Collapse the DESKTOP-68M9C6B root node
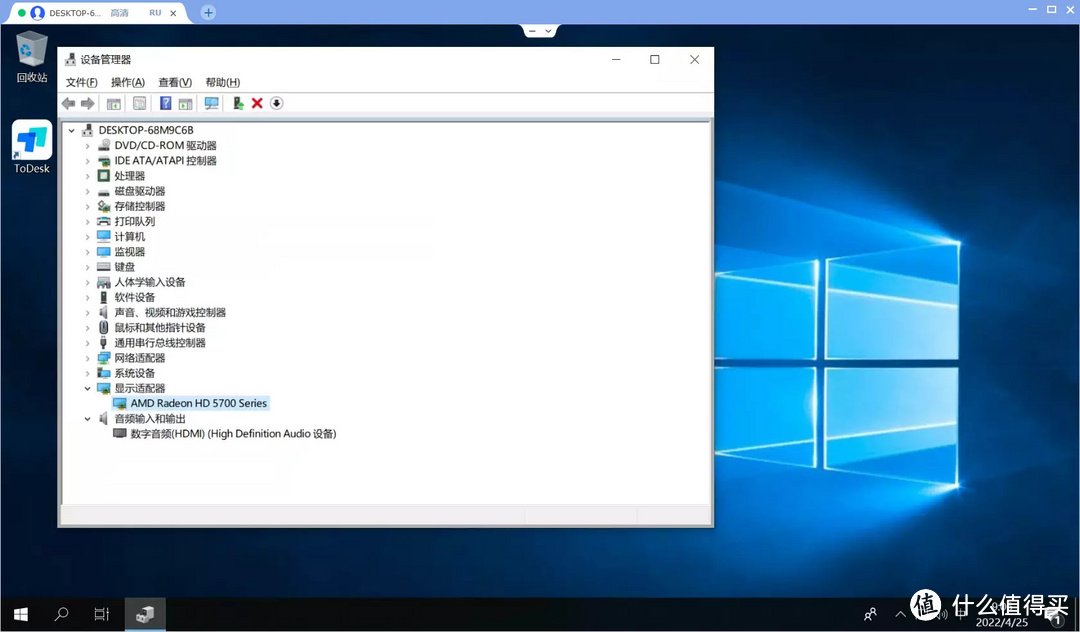Viewport: 1080px width, 632px height. (x=72, y=130)
